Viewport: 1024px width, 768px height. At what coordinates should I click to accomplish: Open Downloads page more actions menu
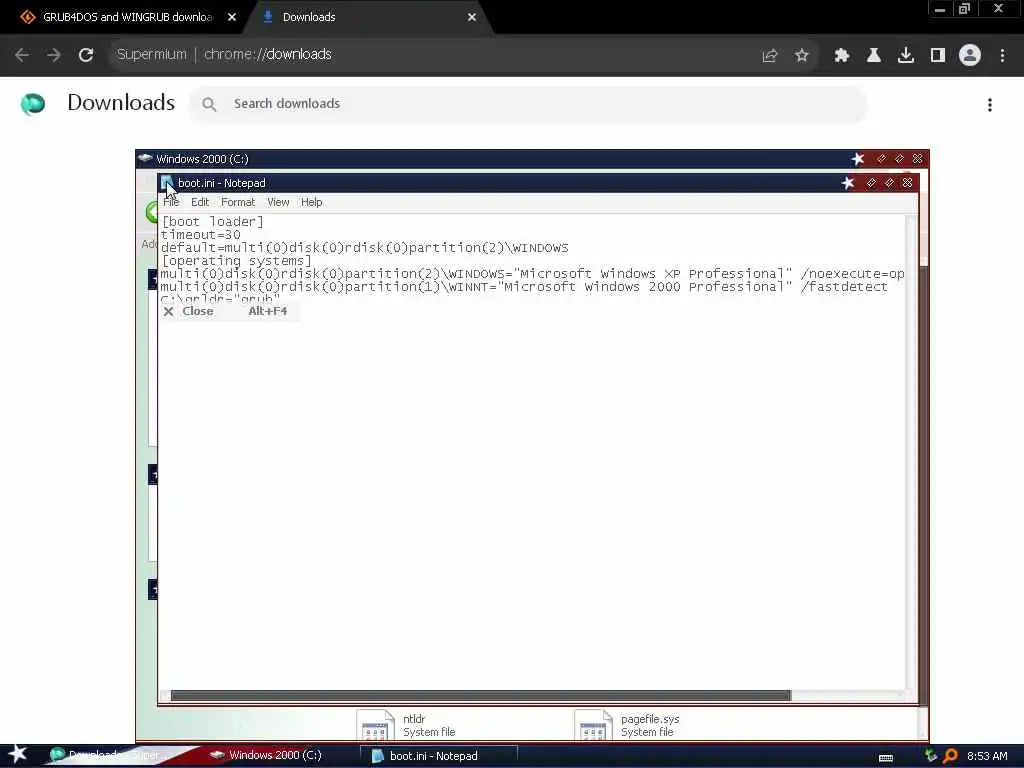tap(990, 104)
